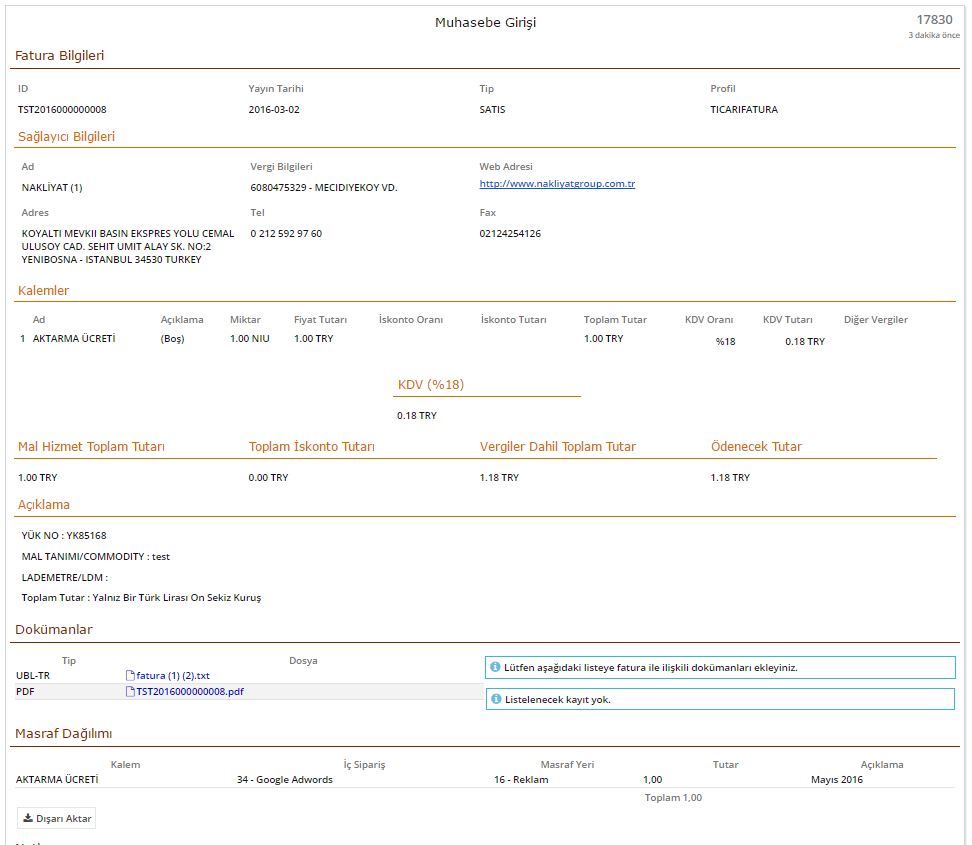This screenshot has height=845, width=972.
Task: Click record number 17830 in top corner
Action: [x=934, y=19]
